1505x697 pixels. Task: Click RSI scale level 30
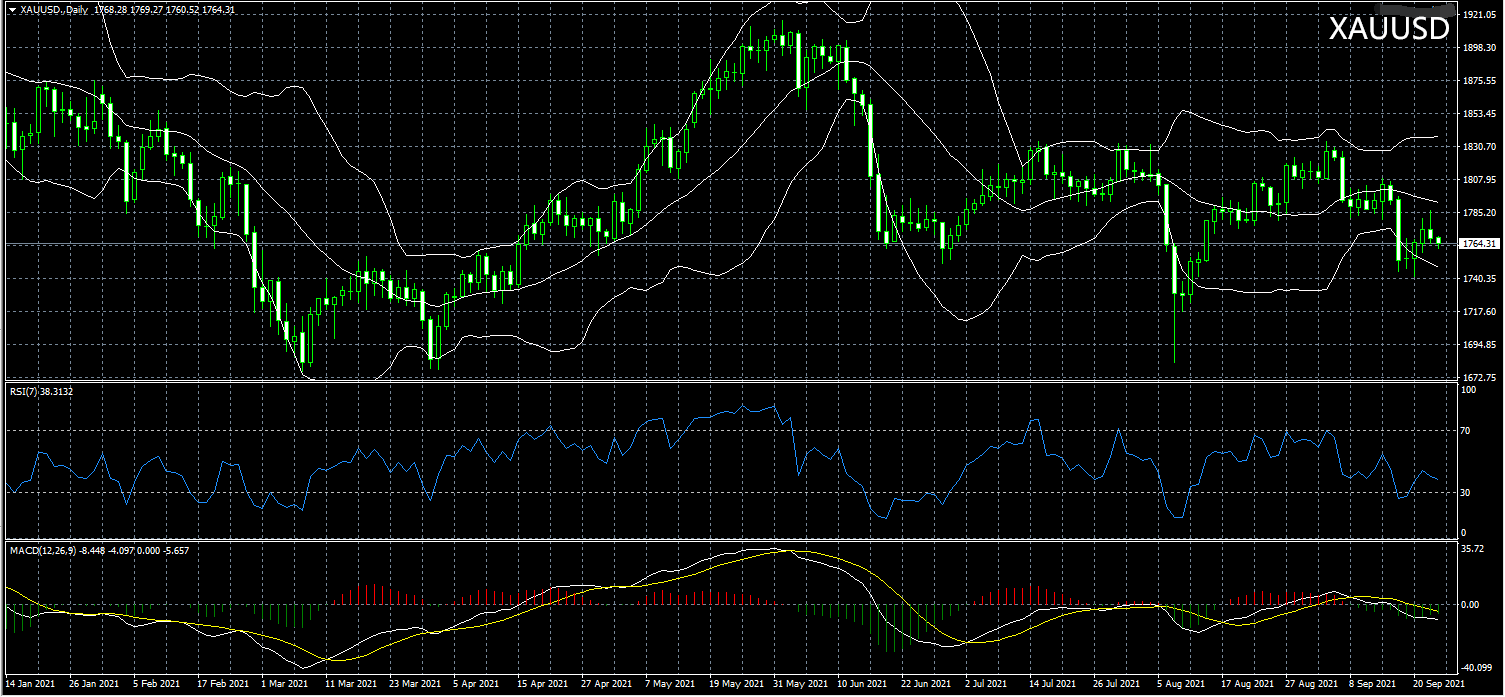pos(1466,492)
